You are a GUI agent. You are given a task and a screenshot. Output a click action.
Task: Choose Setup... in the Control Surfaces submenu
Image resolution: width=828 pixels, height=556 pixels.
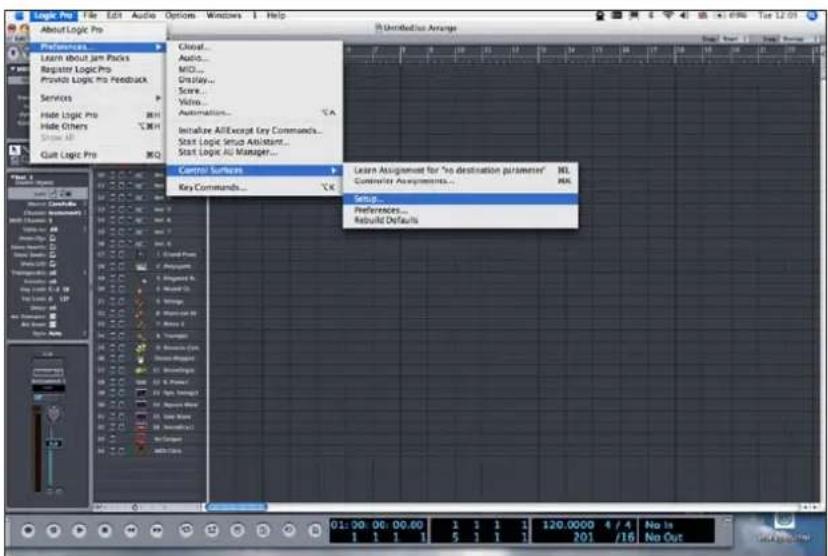point(460,199)
